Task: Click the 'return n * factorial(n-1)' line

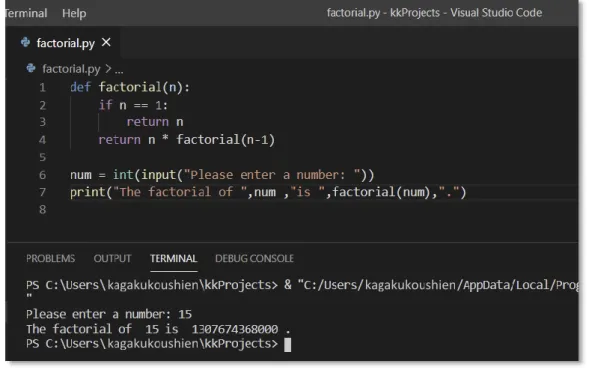Action: click(187, 140)
